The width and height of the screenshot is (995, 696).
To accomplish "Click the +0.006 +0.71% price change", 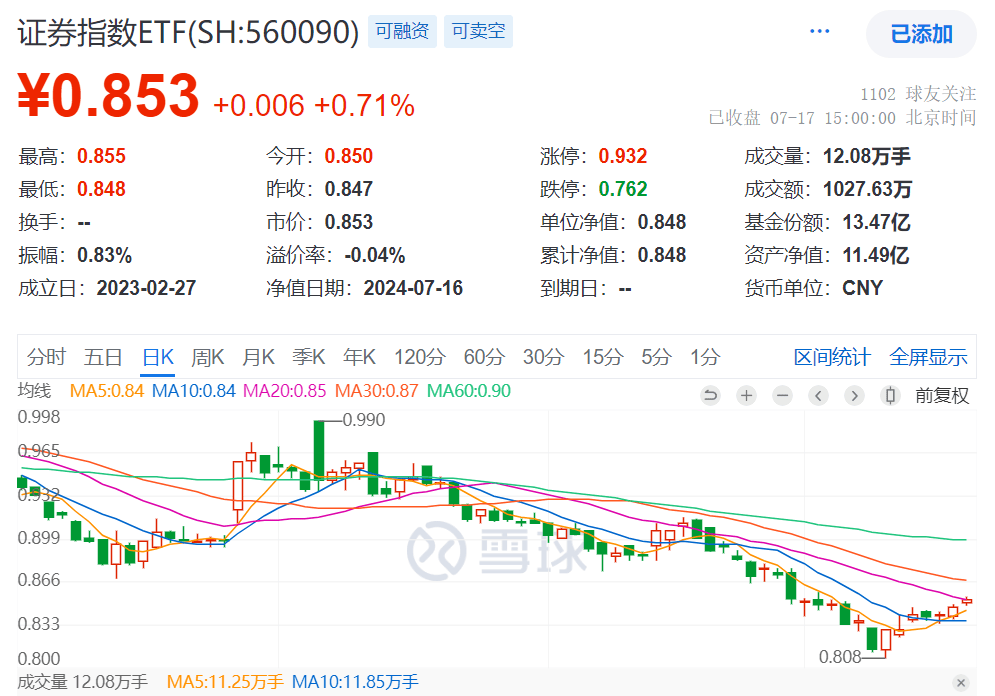I will pos(314,106).
